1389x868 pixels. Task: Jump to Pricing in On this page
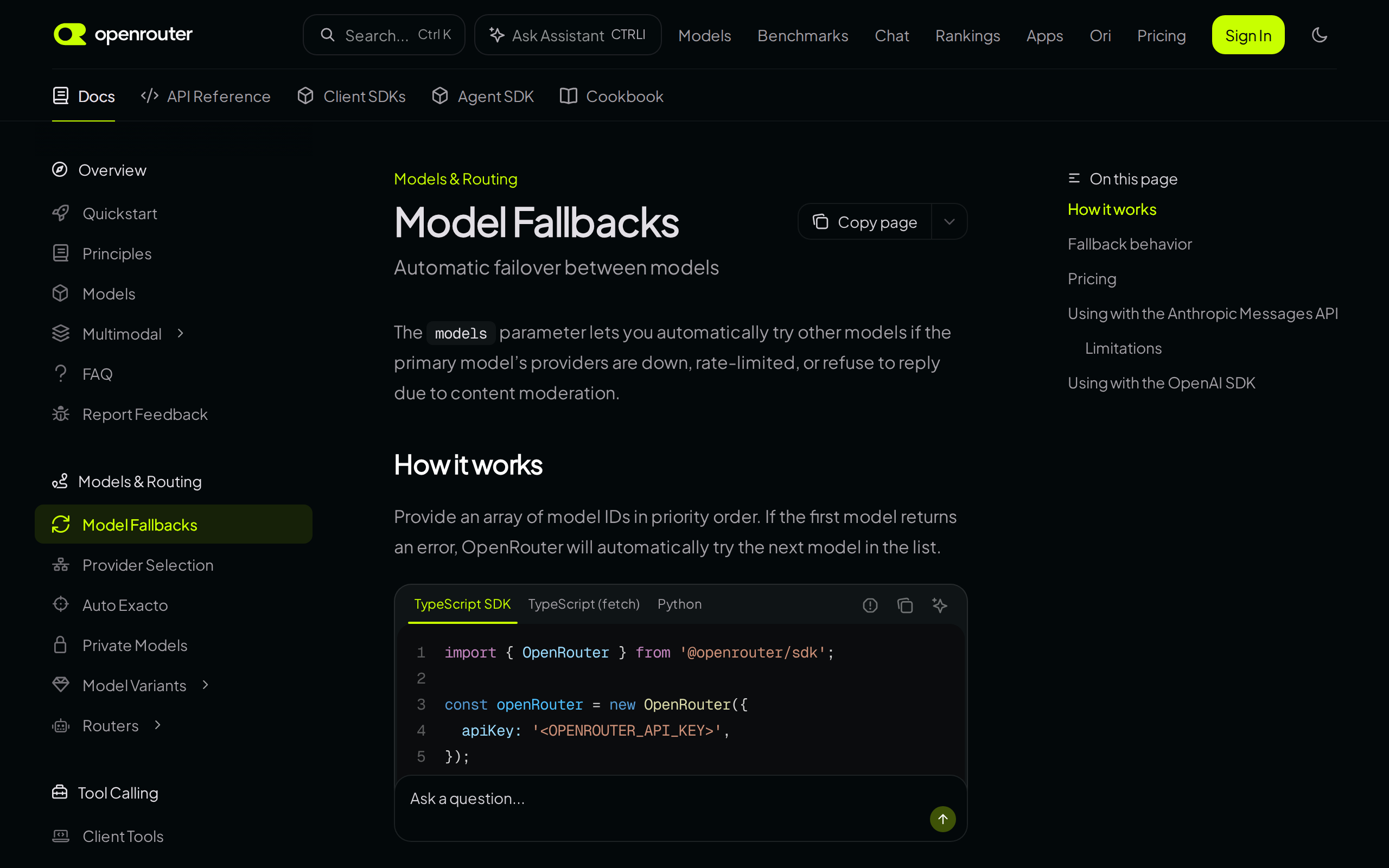coord(1092,279)
